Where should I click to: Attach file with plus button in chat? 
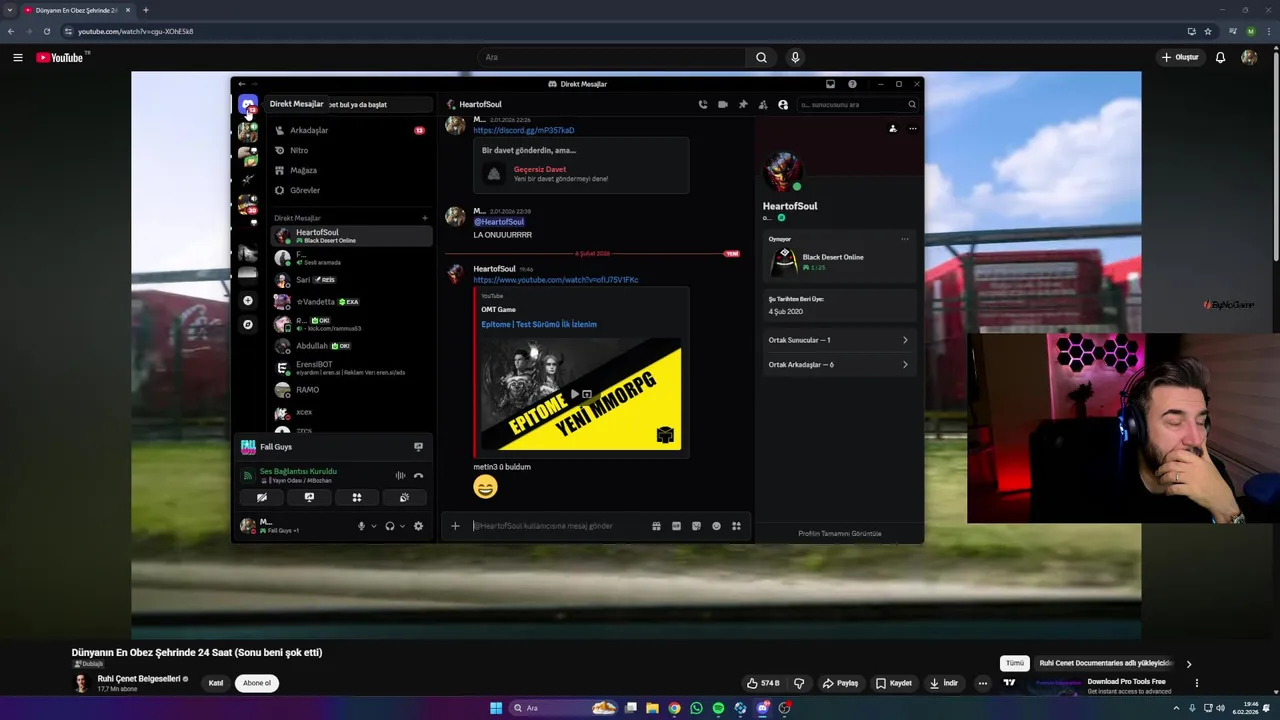455,526
